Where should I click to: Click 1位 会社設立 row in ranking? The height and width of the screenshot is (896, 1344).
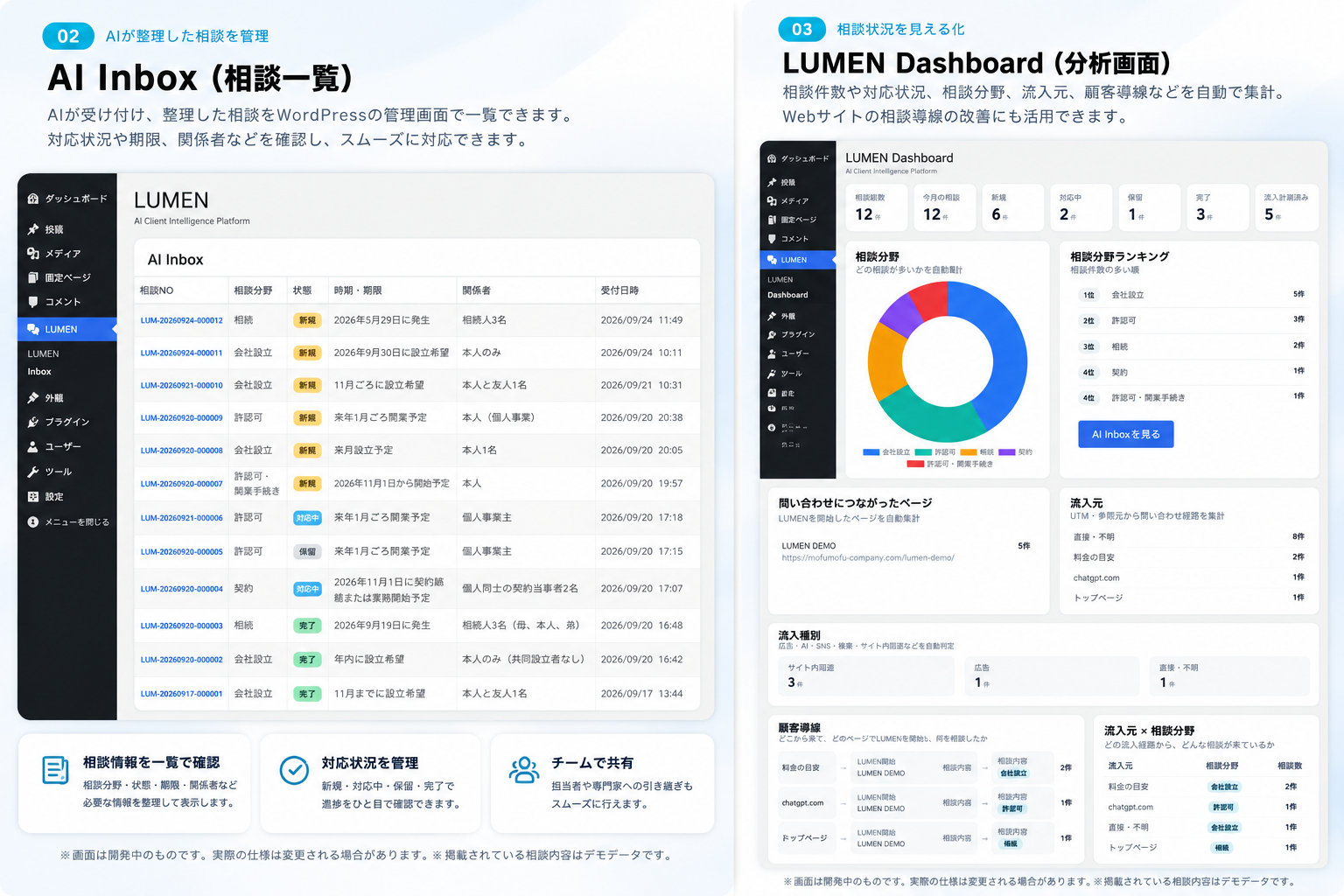pos(1192,295)
